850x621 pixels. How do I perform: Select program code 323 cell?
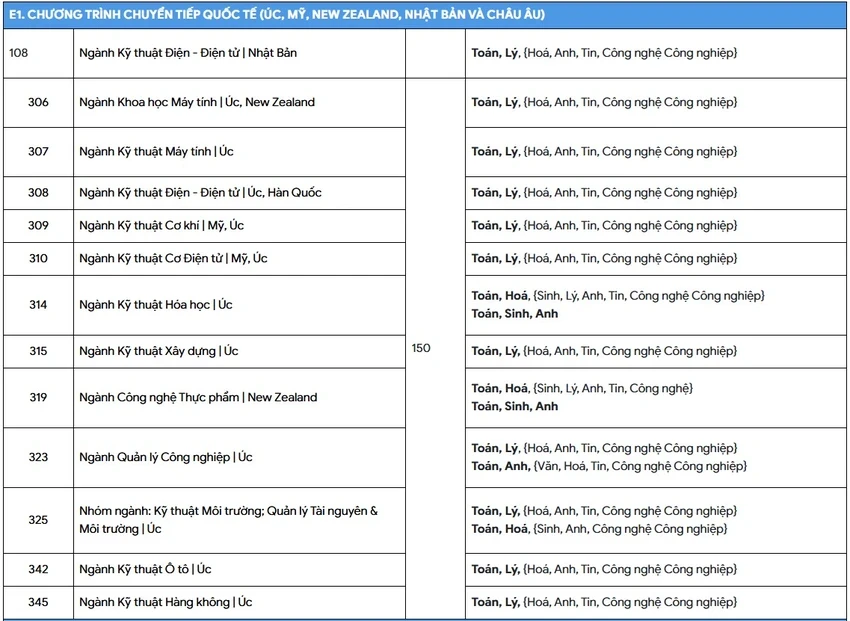pos(38,457)
